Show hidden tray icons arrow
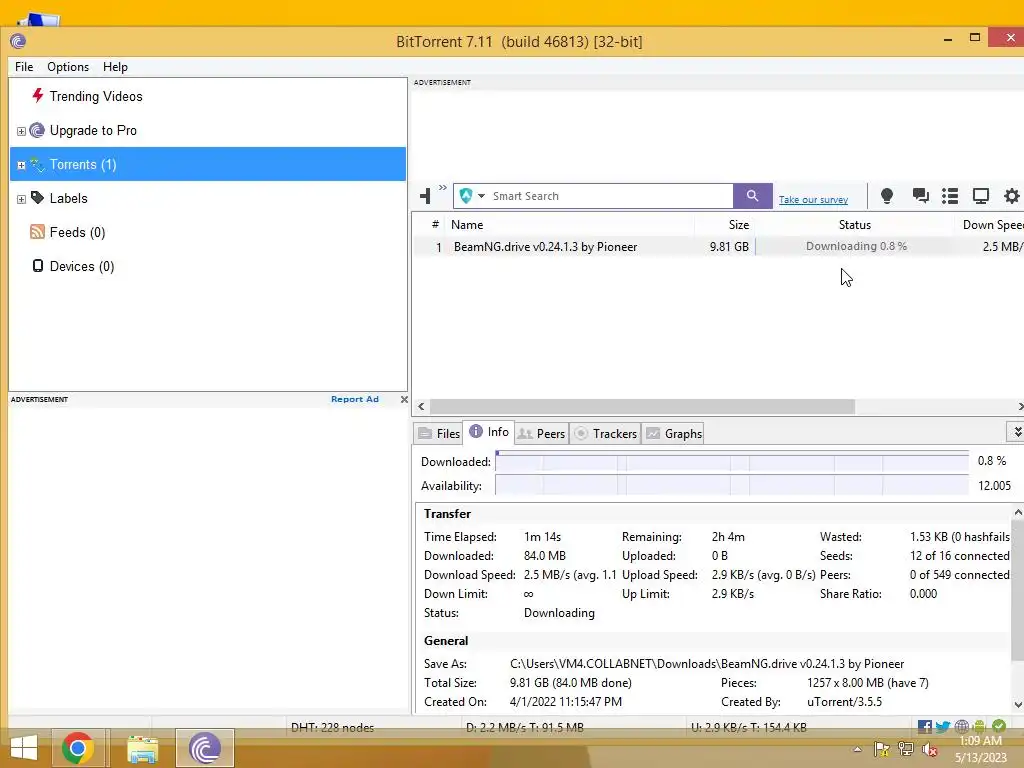The width and height of the screenshot is (1024, 768). click(857, 750)
